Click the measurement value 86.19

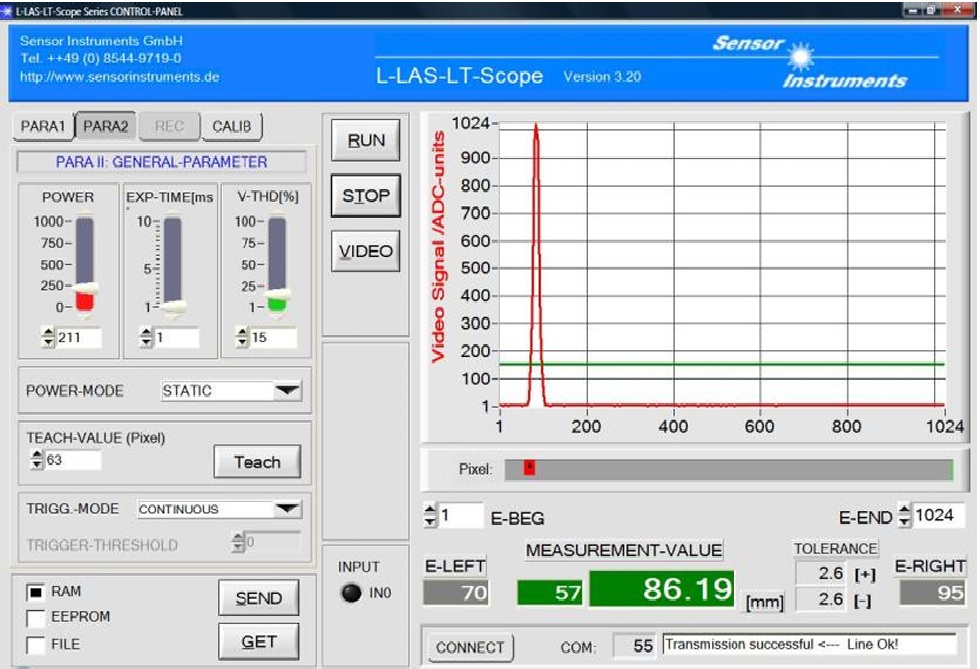(x=662, y=588)
